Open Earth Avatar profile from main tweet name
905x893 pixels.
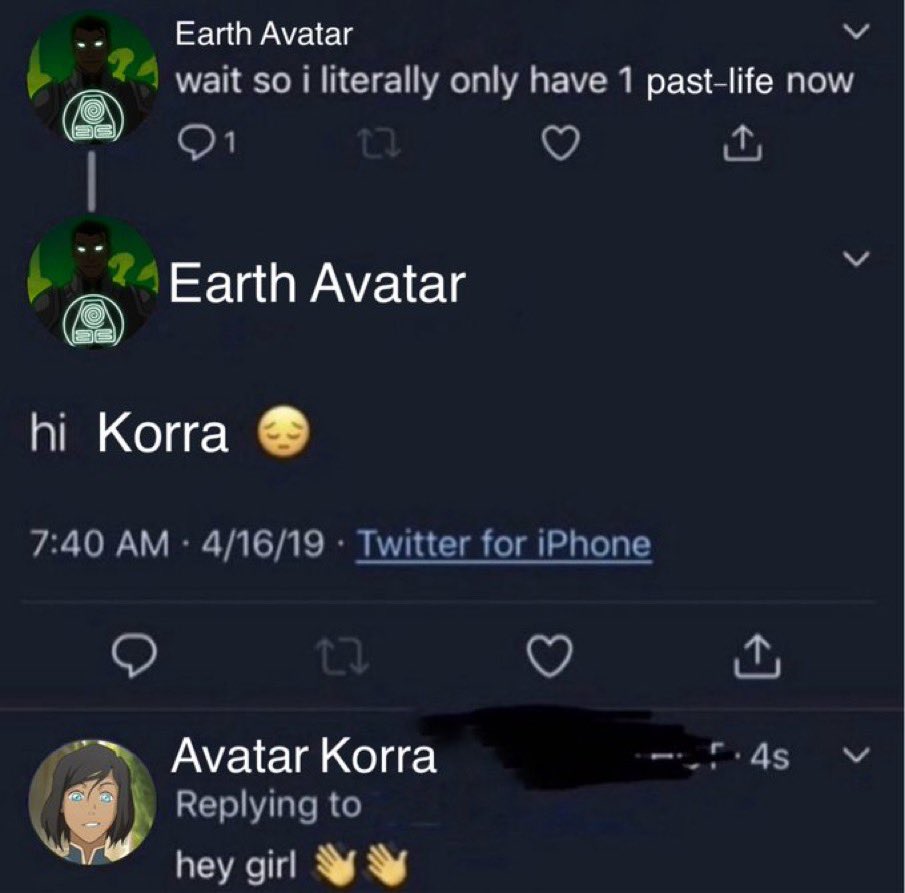316,285
